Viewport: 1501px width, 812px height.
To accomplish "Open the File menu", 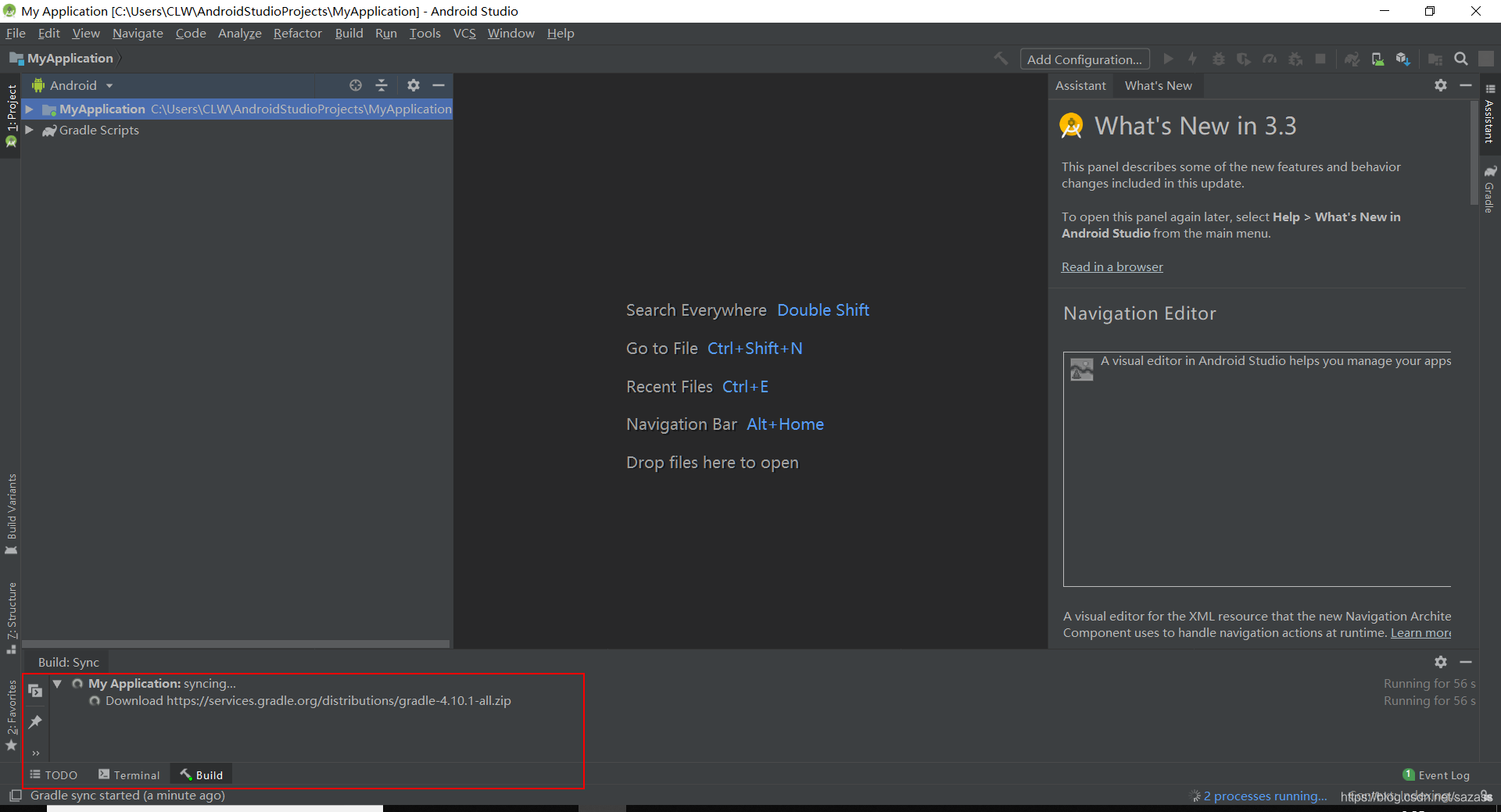I will (x=16, y=33).
